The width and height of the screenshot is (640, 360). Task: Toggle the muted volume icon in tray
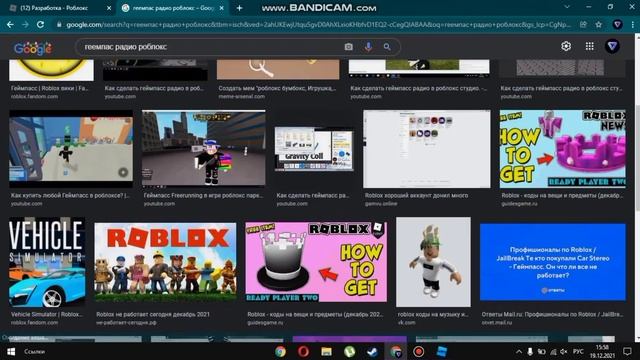(x=564, y=351)
